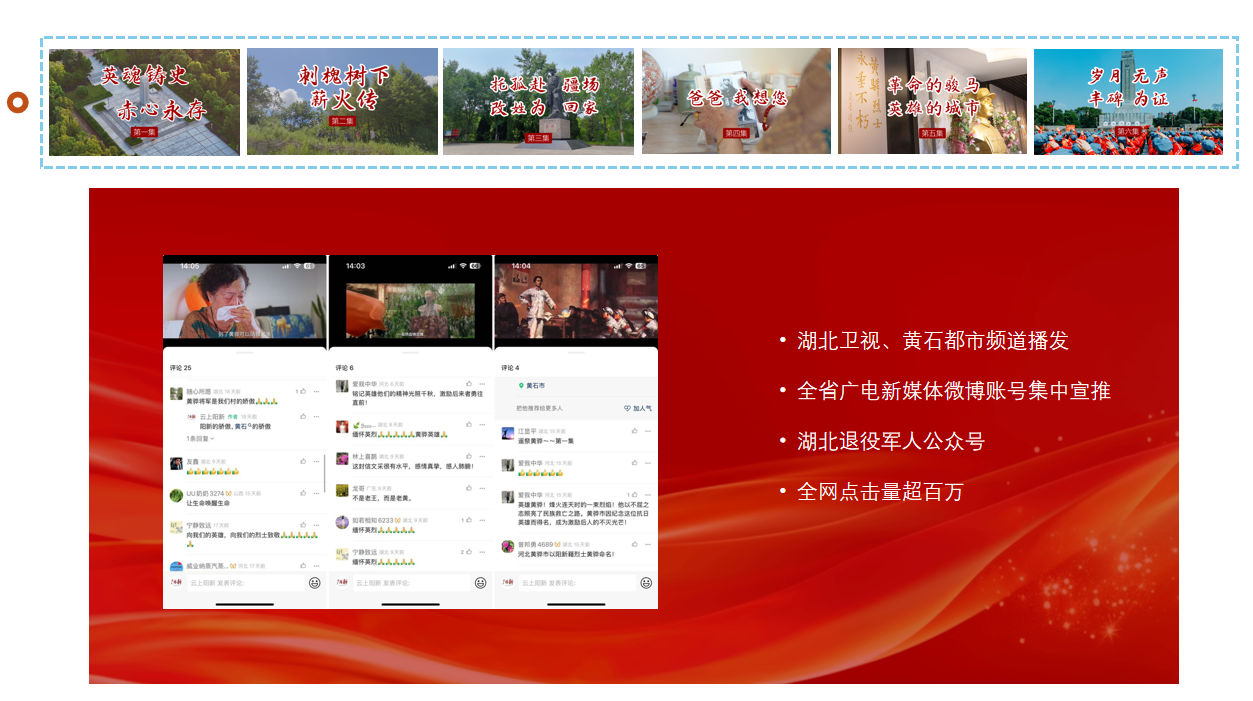This screenshot has width=1253, height=701.
Task: Click the 评论 25 heading
Action: tap(181, 368)
